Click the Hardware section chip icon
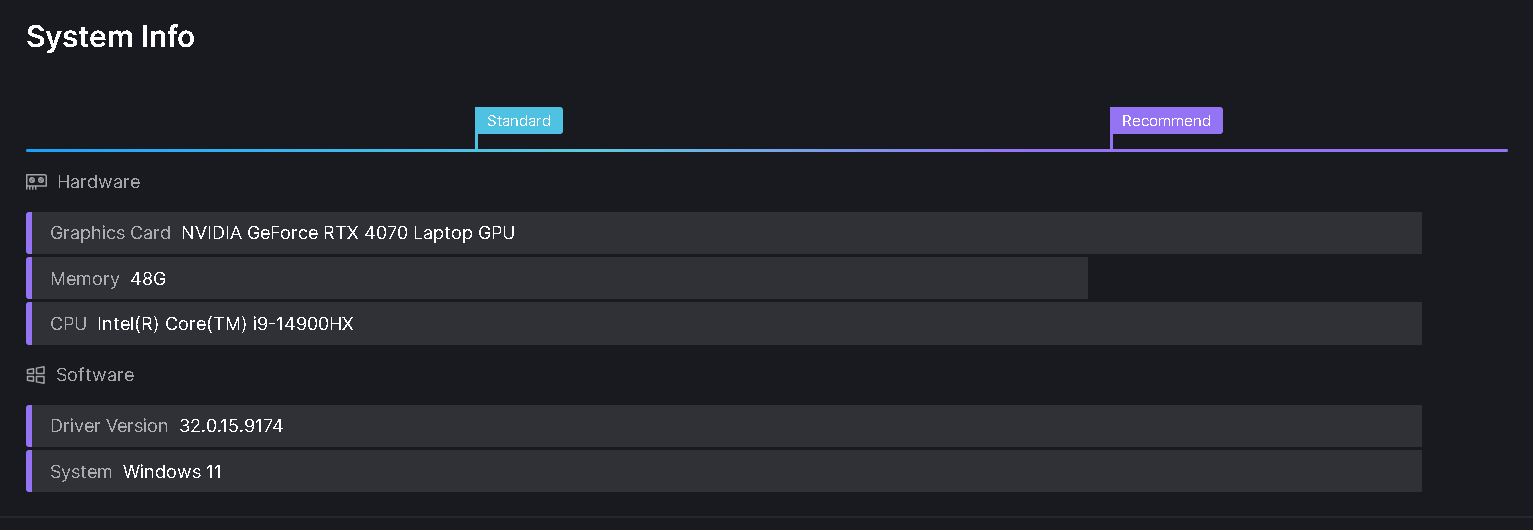 tap(36, 182)
